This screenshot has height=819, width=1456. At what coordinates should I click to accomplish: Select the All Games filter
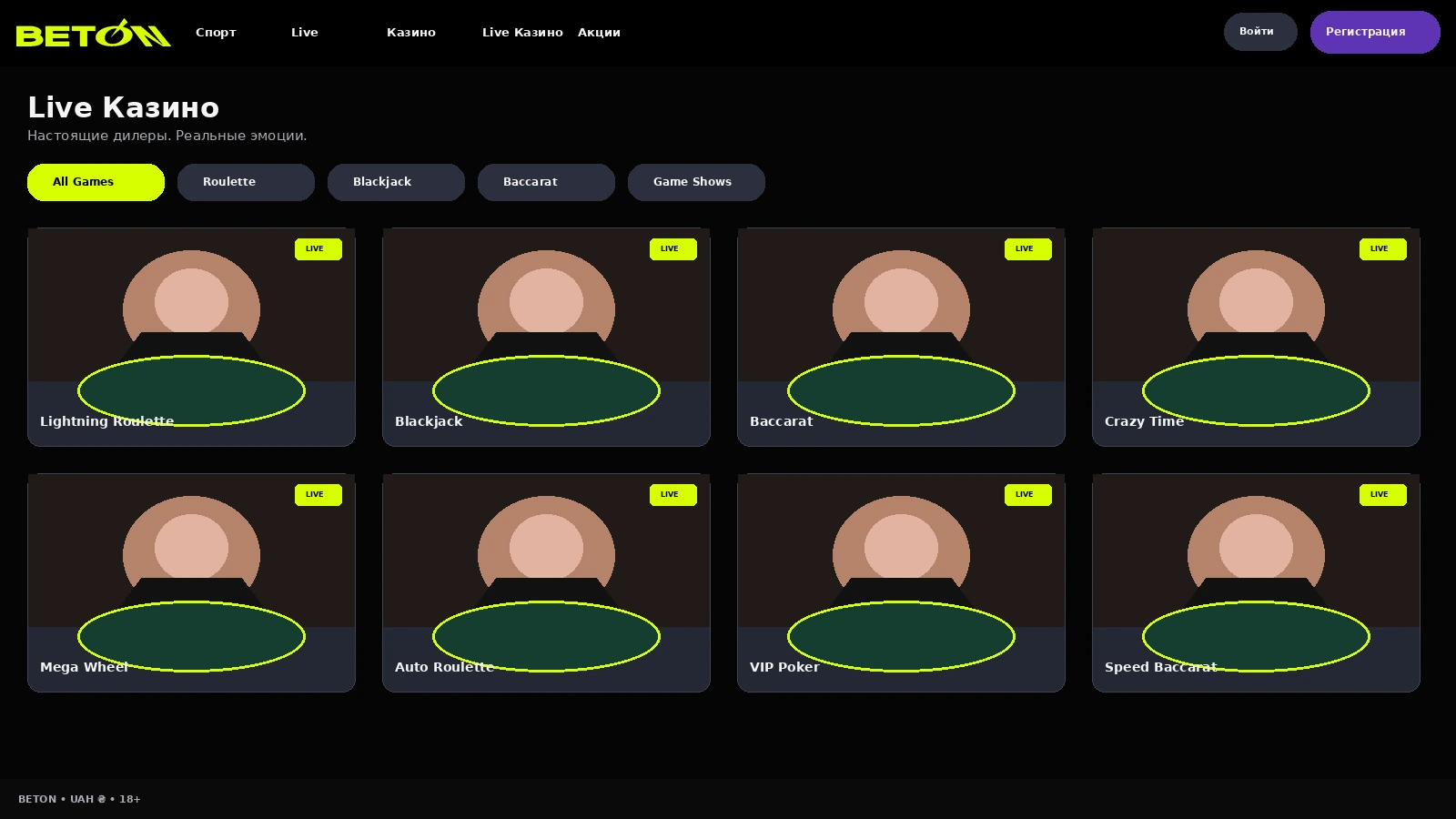pyautogui.click(x=96, y=182)
